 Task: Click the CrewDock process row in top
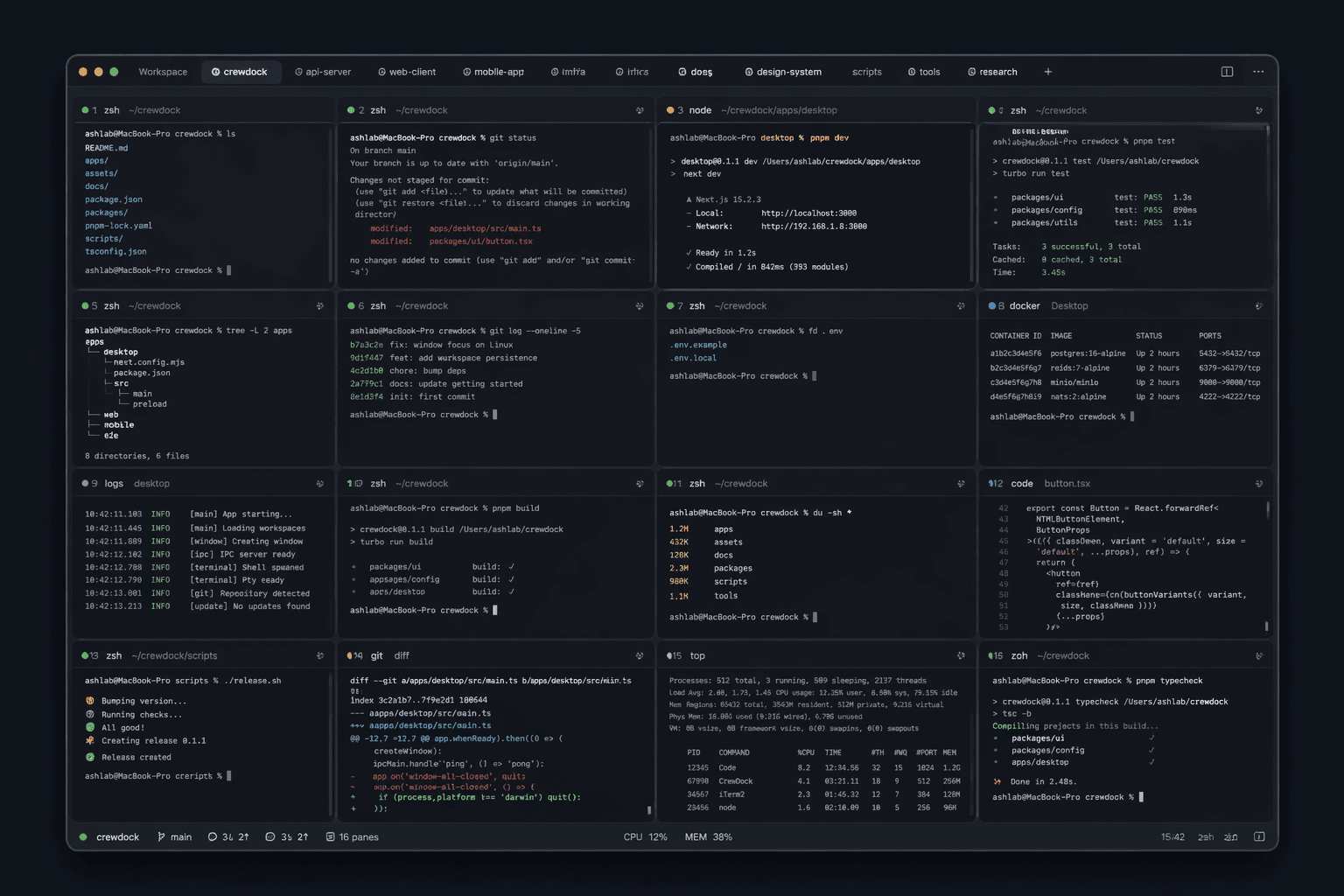[823, 781]
